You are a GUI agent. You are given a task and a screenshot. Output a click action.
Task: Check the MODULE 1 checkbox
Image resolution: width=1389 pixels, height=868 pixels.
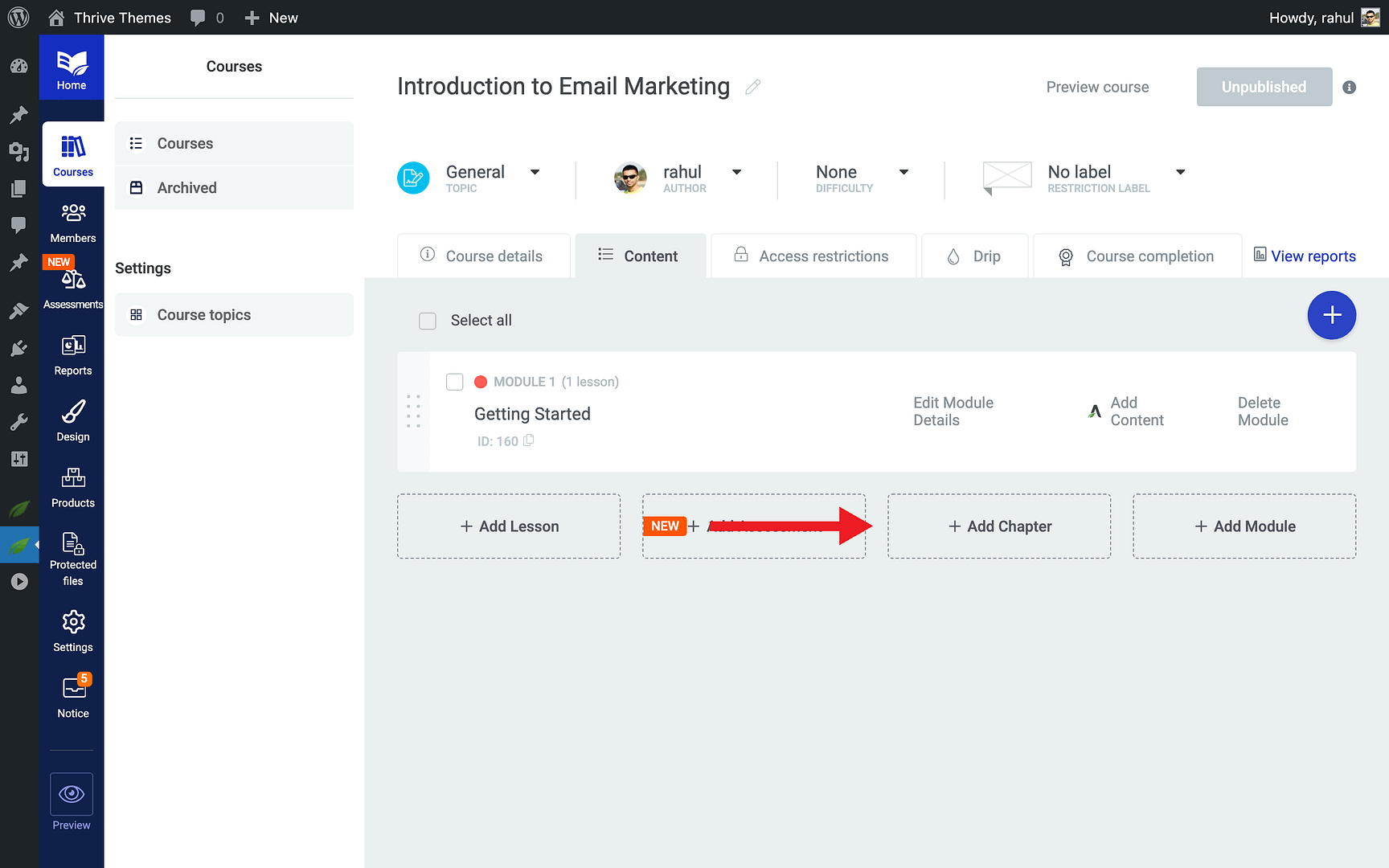tap(454, 382)
